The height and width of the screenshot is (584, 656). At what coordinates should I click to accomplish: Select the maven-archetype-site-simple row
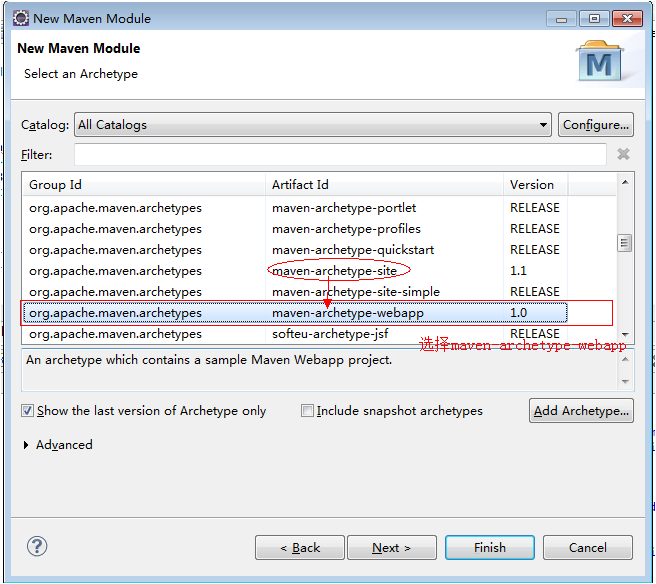[x=295, y=292]
